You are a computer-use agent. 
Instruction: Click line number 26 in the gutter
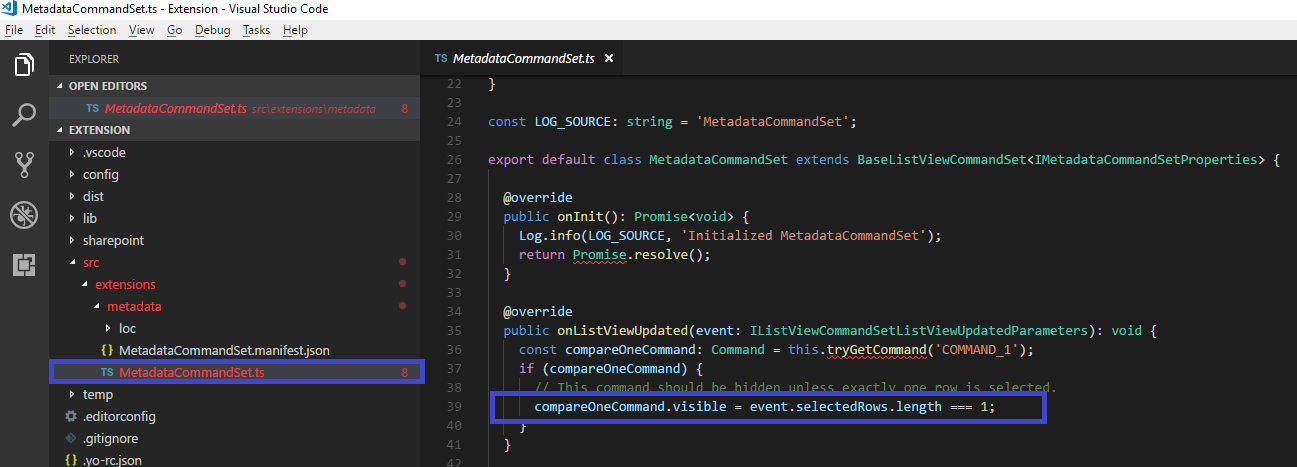pos(454,160)
